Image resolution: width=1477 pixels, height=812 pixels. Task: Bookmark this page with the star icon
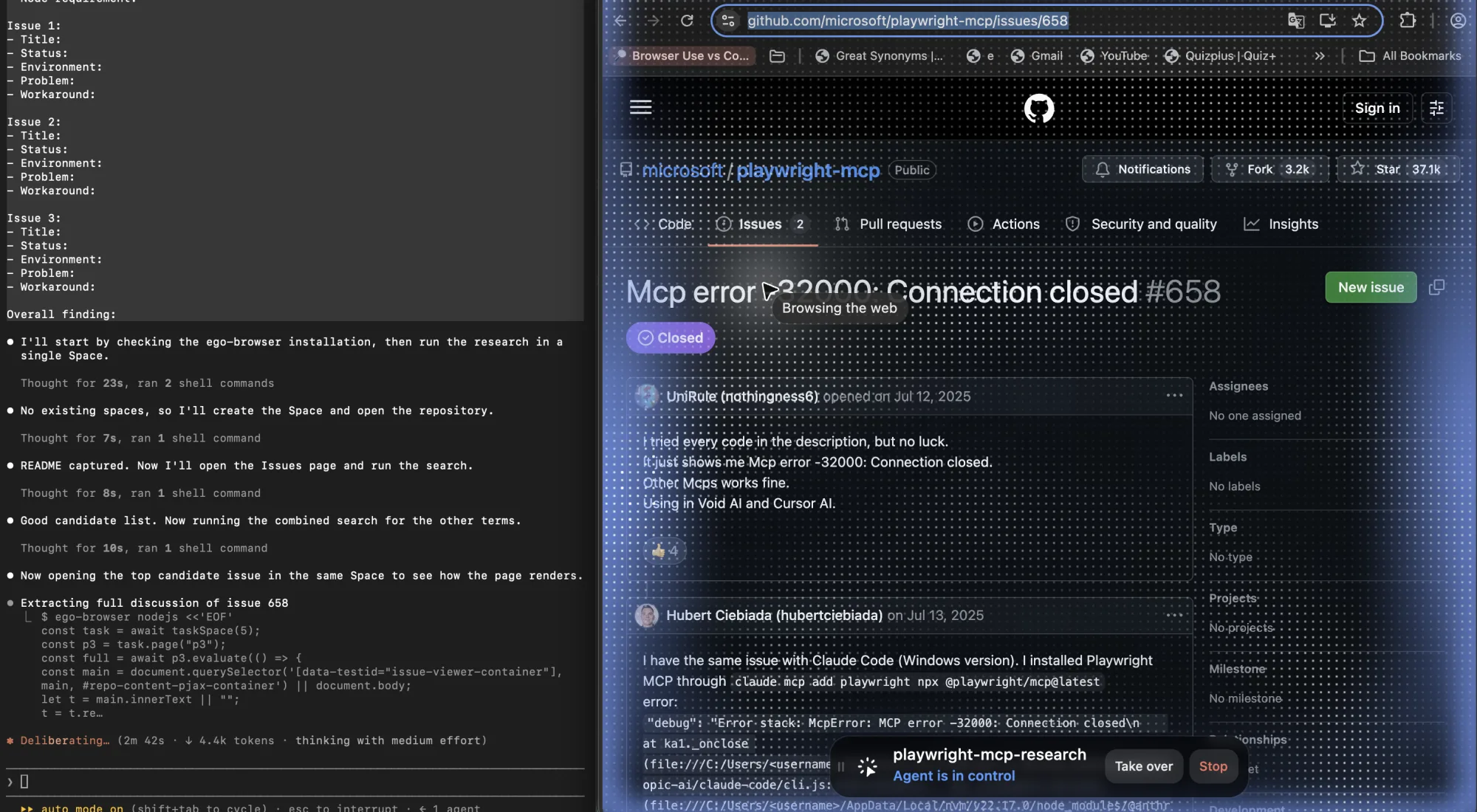click(1360, 21)
